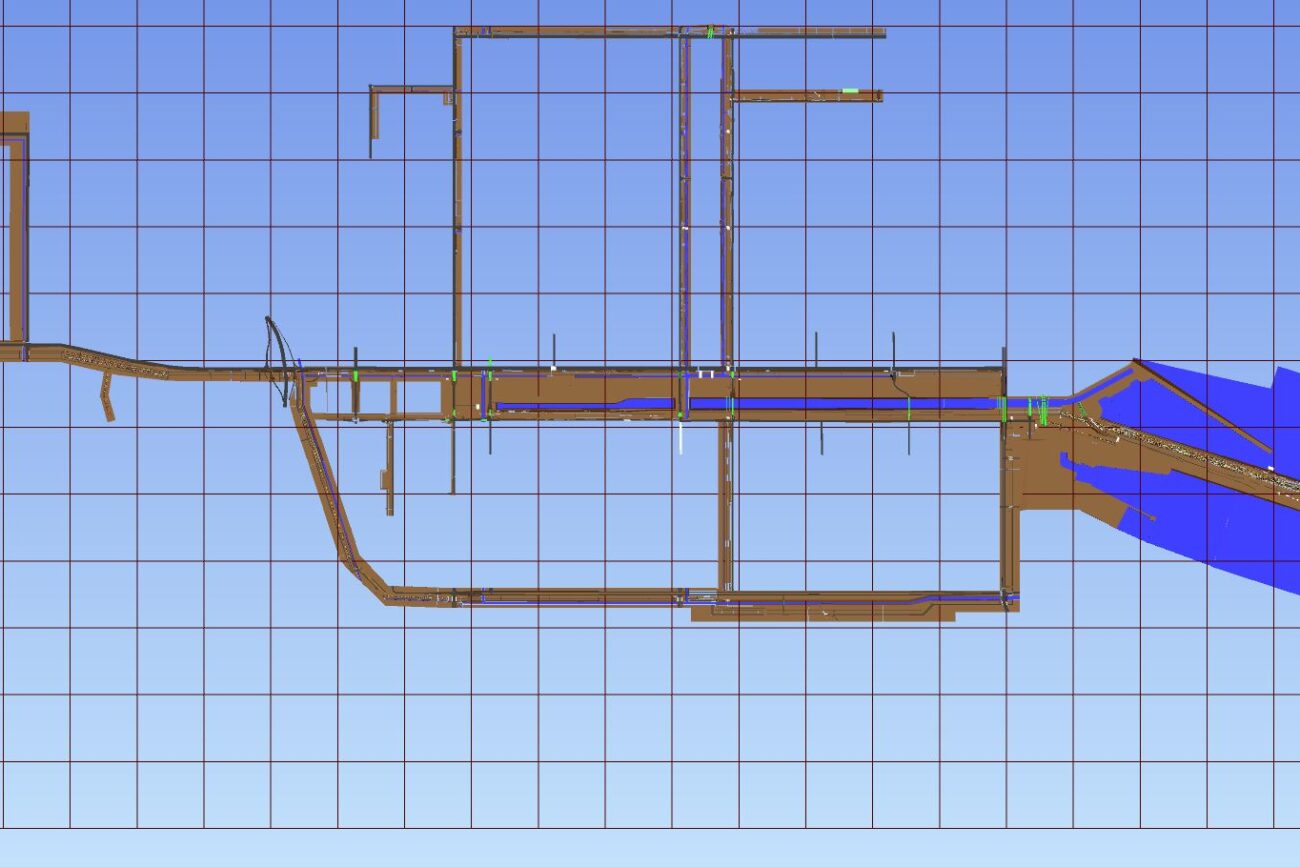The width and height of the screenshot is (1300, 867).
Task: Click the green marker on the topmost horizontal road
Action: [710, 32]
